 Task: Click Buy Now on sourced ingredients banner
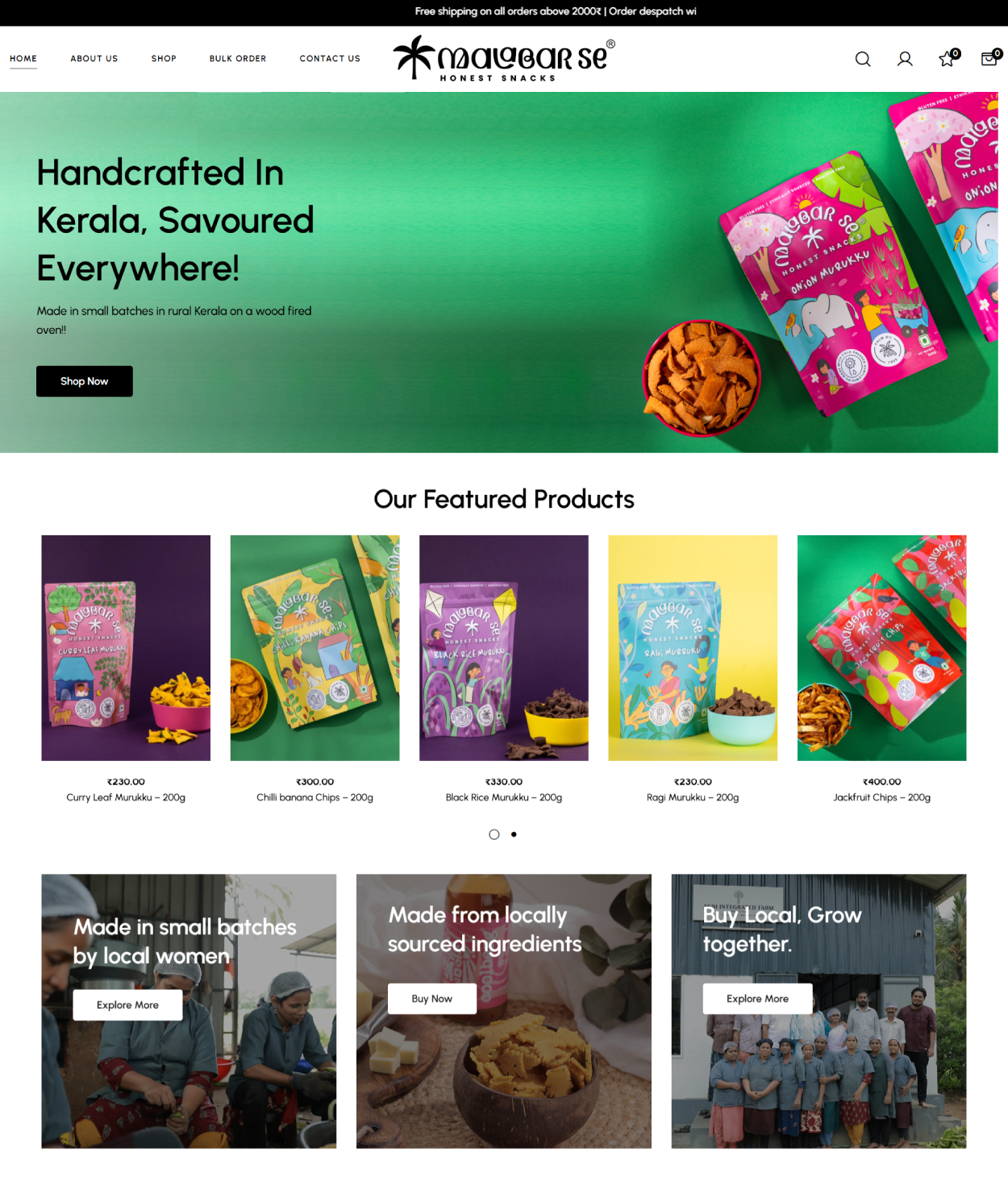(432, 999)
